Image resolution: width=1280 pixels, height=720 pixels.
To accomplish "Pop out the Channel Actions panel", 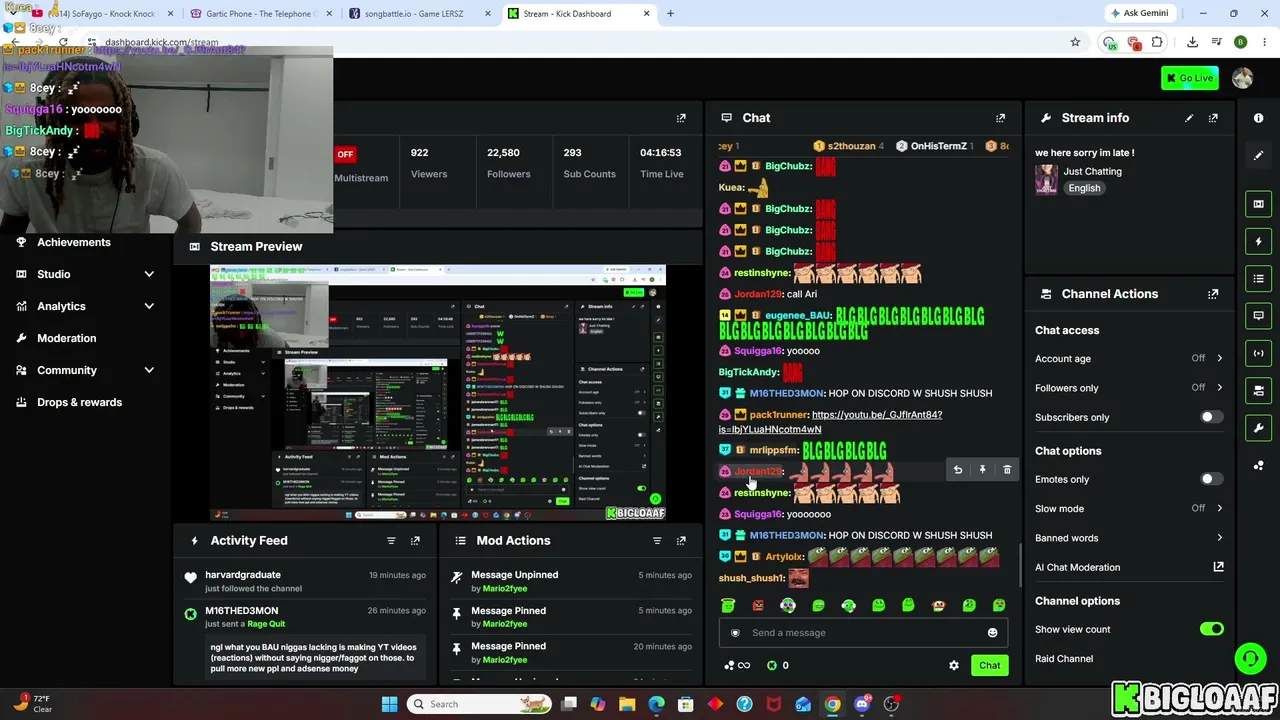I will (x=1213, y=294).
